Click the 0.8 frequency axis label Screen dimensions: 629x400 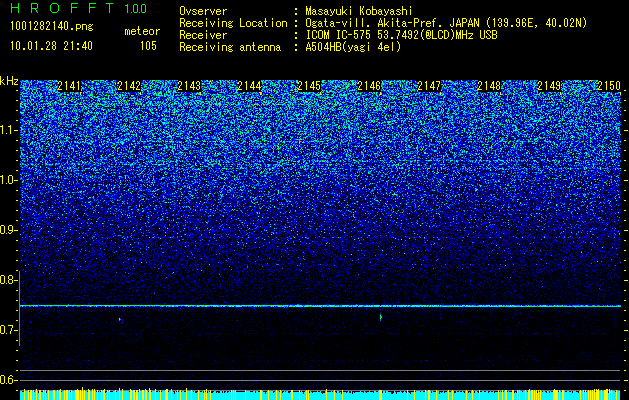click(x=8, y=280)
